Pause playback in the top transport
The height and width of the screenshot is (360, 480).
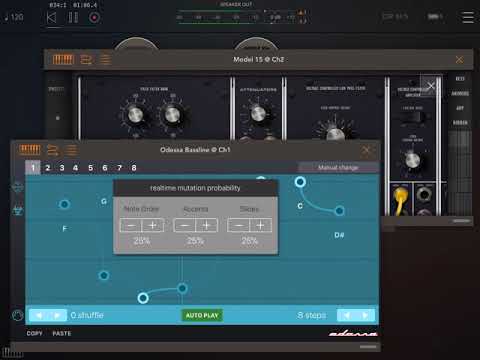(73, 17)
